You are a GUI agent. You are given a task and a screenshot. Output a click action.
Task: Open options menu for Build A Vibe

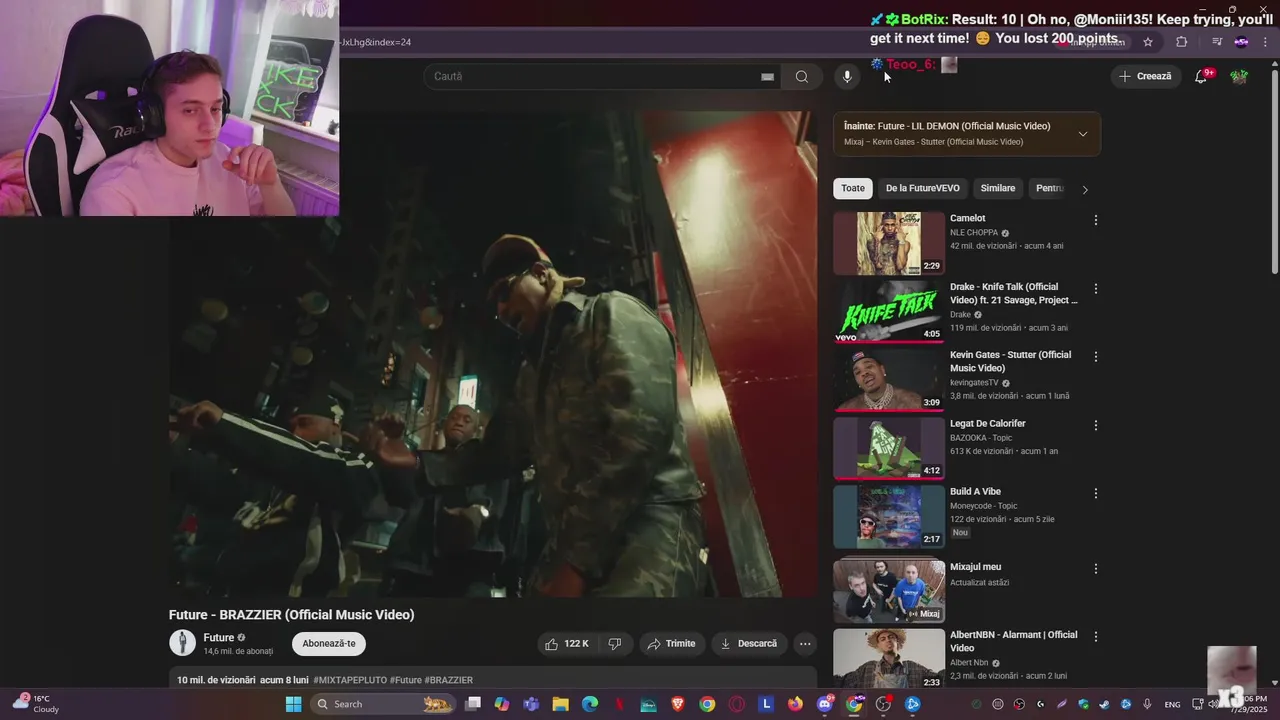tap(1096, 493)
